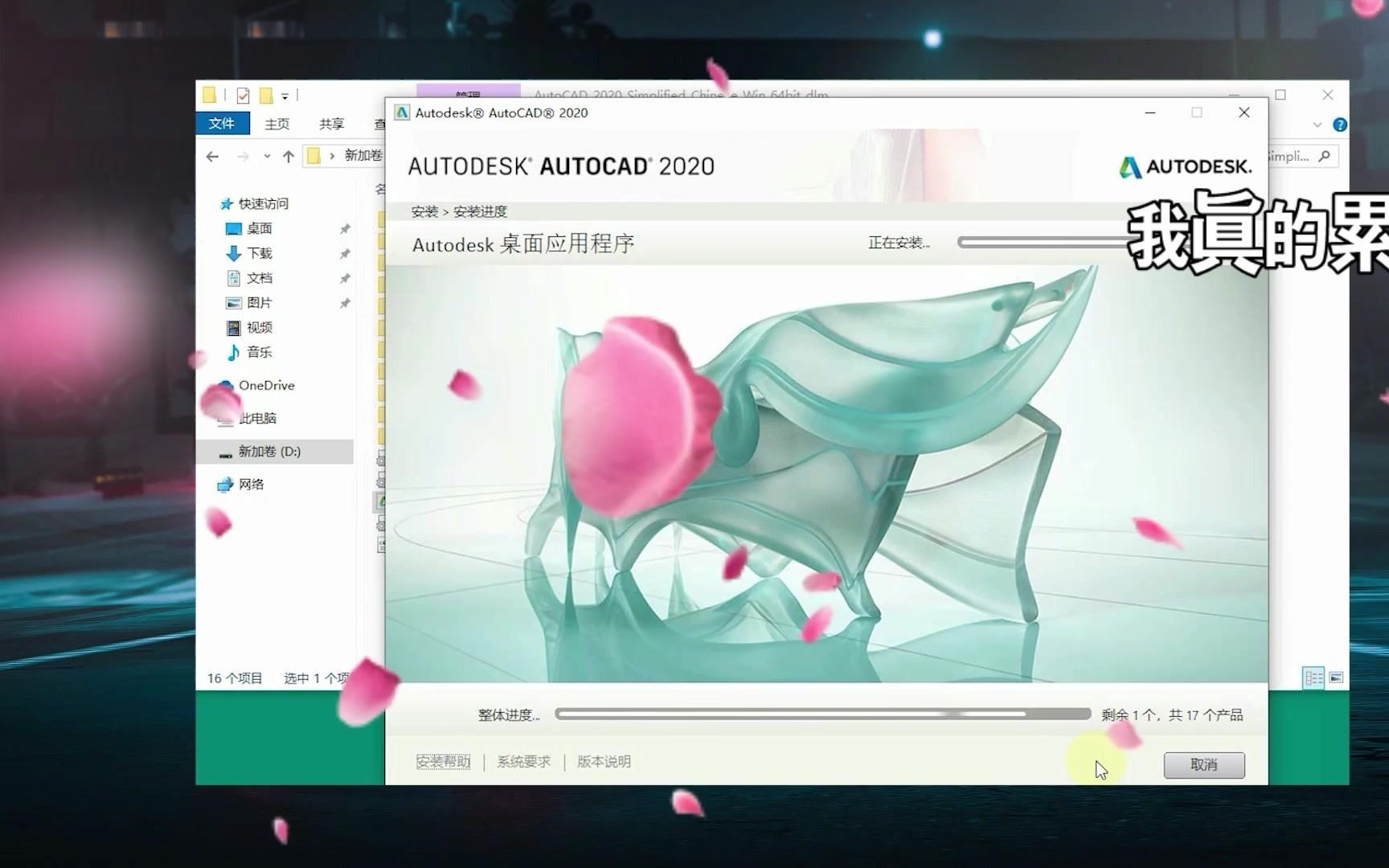Click the Help question mark icon in File Explorer
This screenshot has width=1389, height=868.
[x=1339, y=125]
